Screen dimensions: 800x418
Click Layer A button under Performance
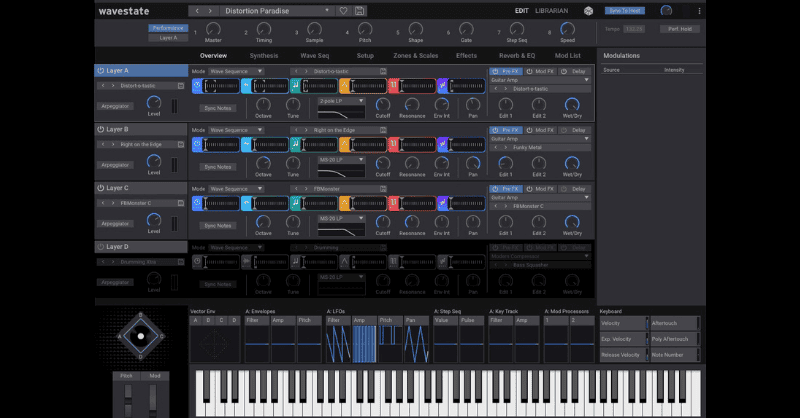click(168, 38)
